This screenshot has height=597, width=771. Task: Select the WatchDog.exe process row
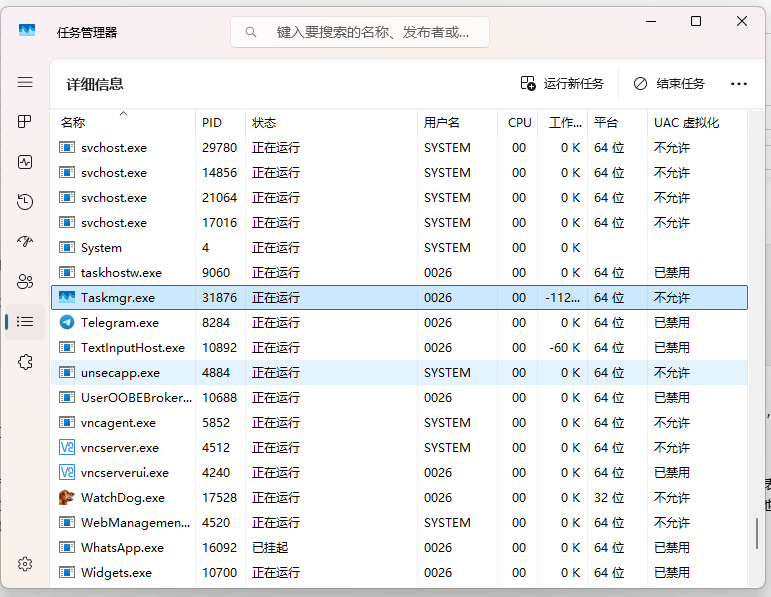click(x=122, y=498)
